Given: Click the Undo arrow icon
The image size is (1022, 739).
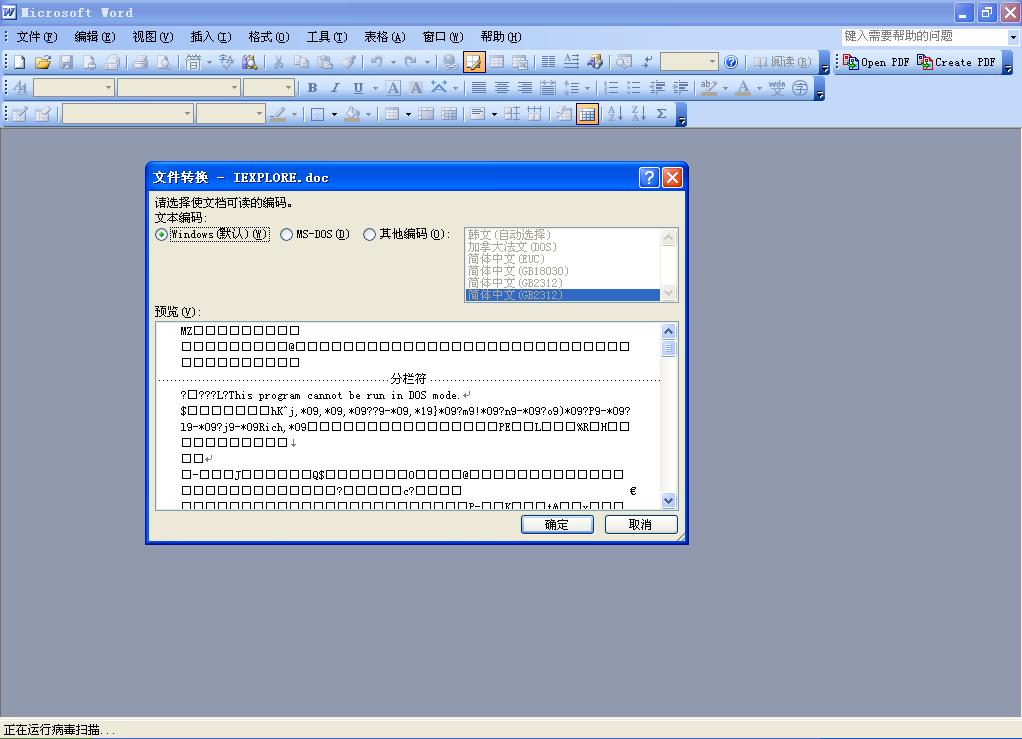Looking at the screenshot, I should (x=377, y=62).
